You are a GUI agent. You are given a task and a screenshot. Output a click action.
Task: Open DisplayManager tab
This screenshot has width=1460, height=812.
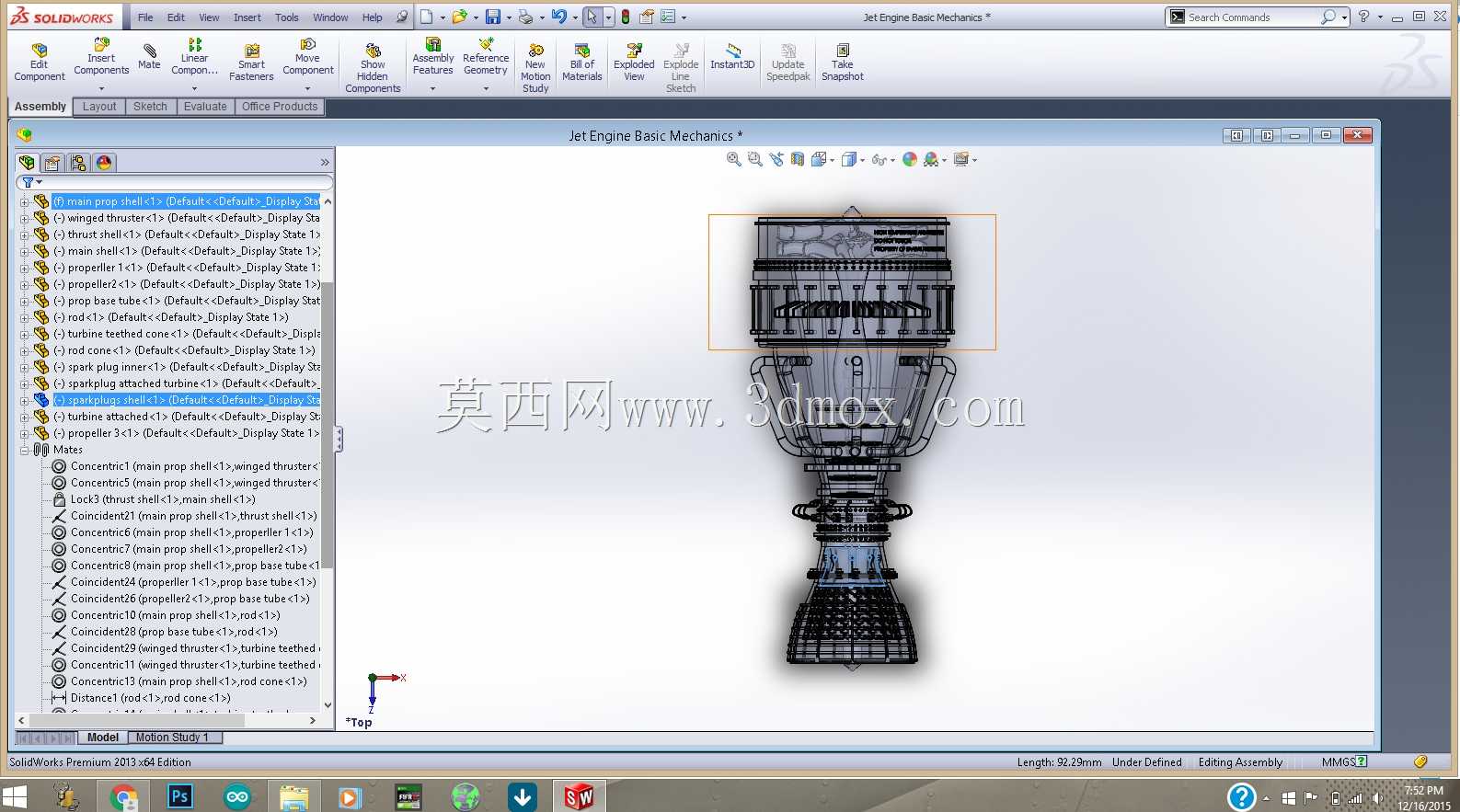[x=104, y=163]
